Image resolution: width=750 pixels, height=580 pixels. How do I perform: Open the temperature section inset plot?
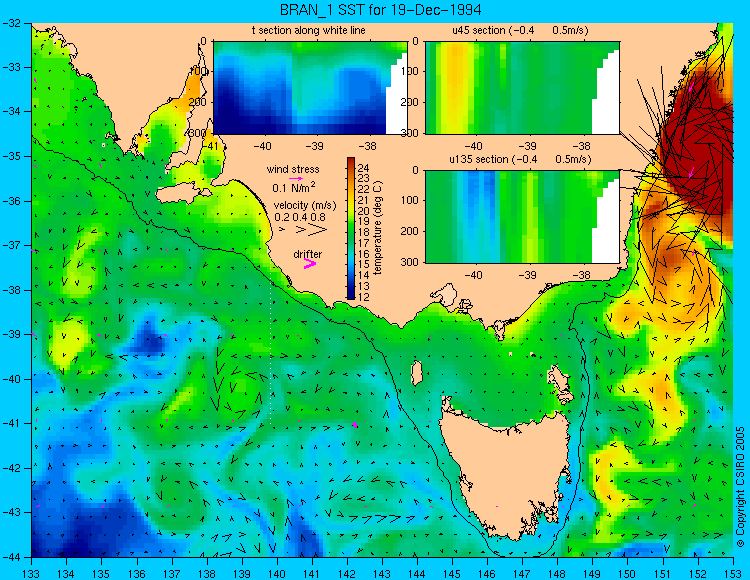click(x=310, y=88)
